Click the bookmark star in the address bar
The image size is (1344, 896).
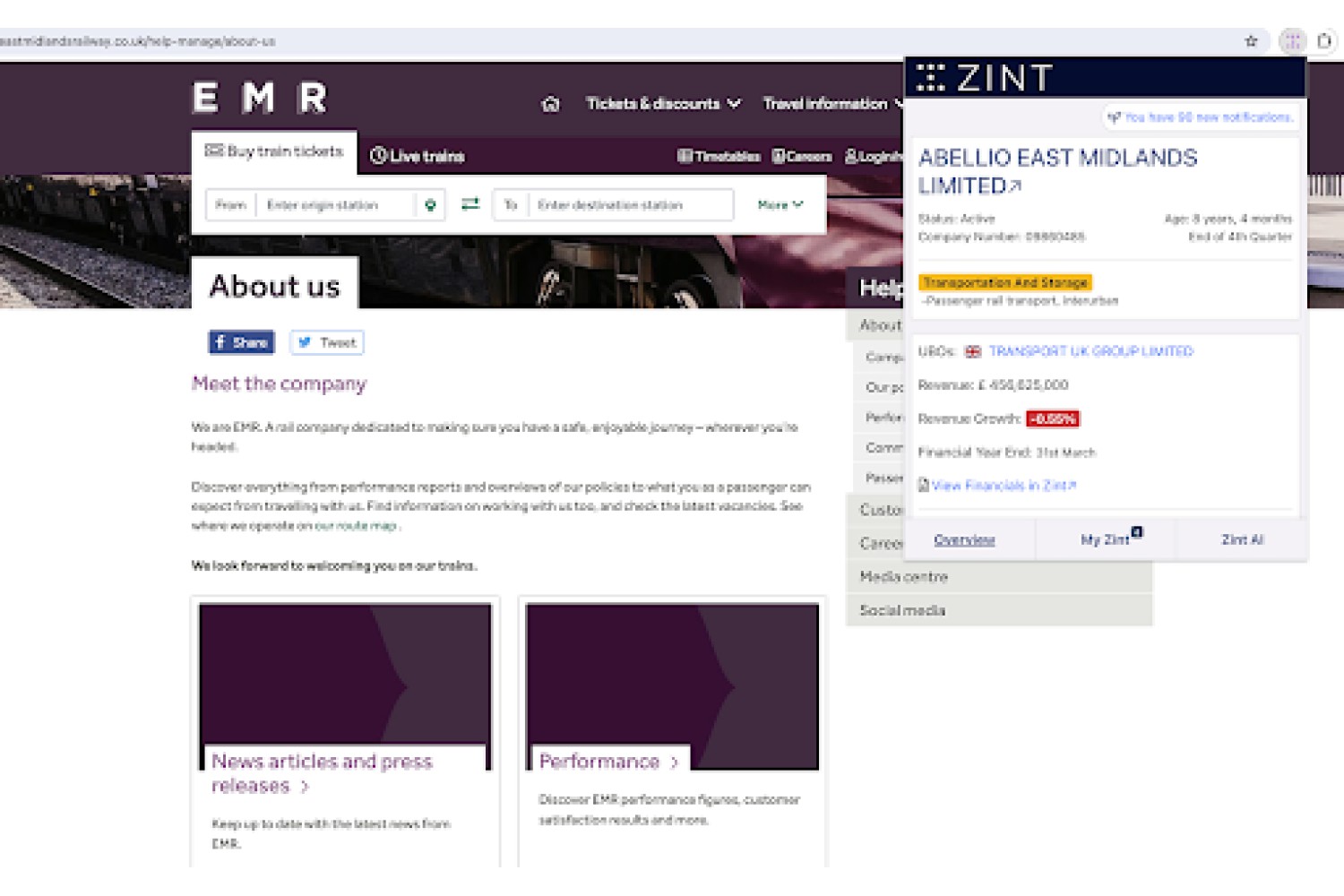click(1251, 41)
